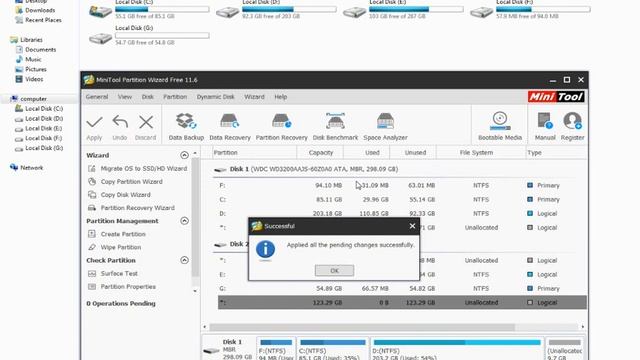Sort by Capacity column header
The width and height of the screenshot is (640, 360).
pyautogui.click(x=320, y=153)
